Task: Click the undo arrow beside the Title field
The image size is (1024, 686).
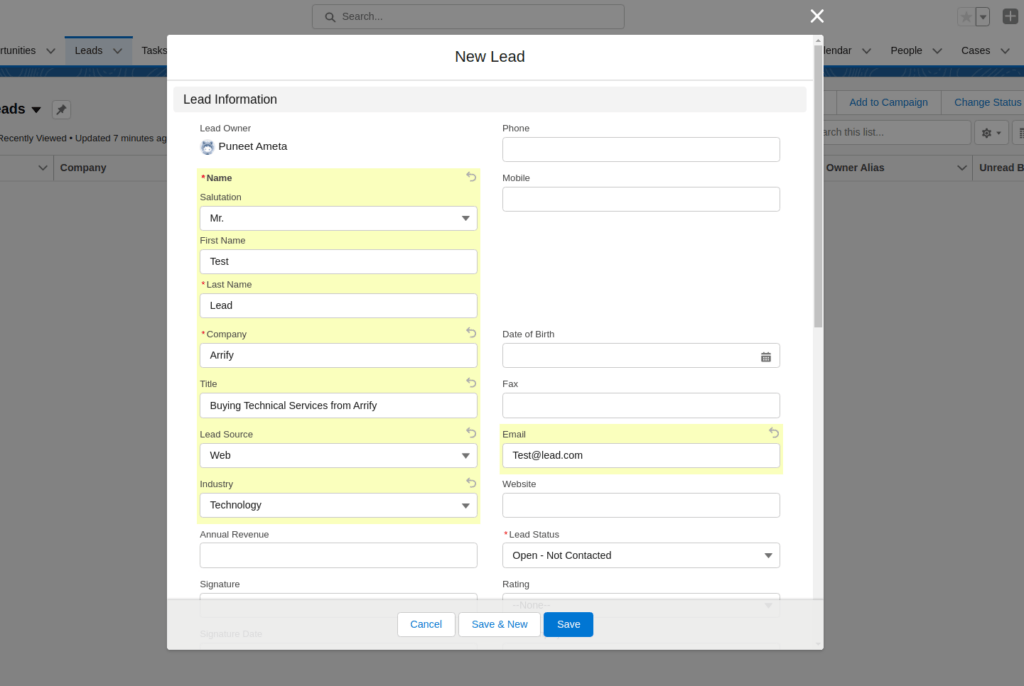Action: (x=470, y=382)
